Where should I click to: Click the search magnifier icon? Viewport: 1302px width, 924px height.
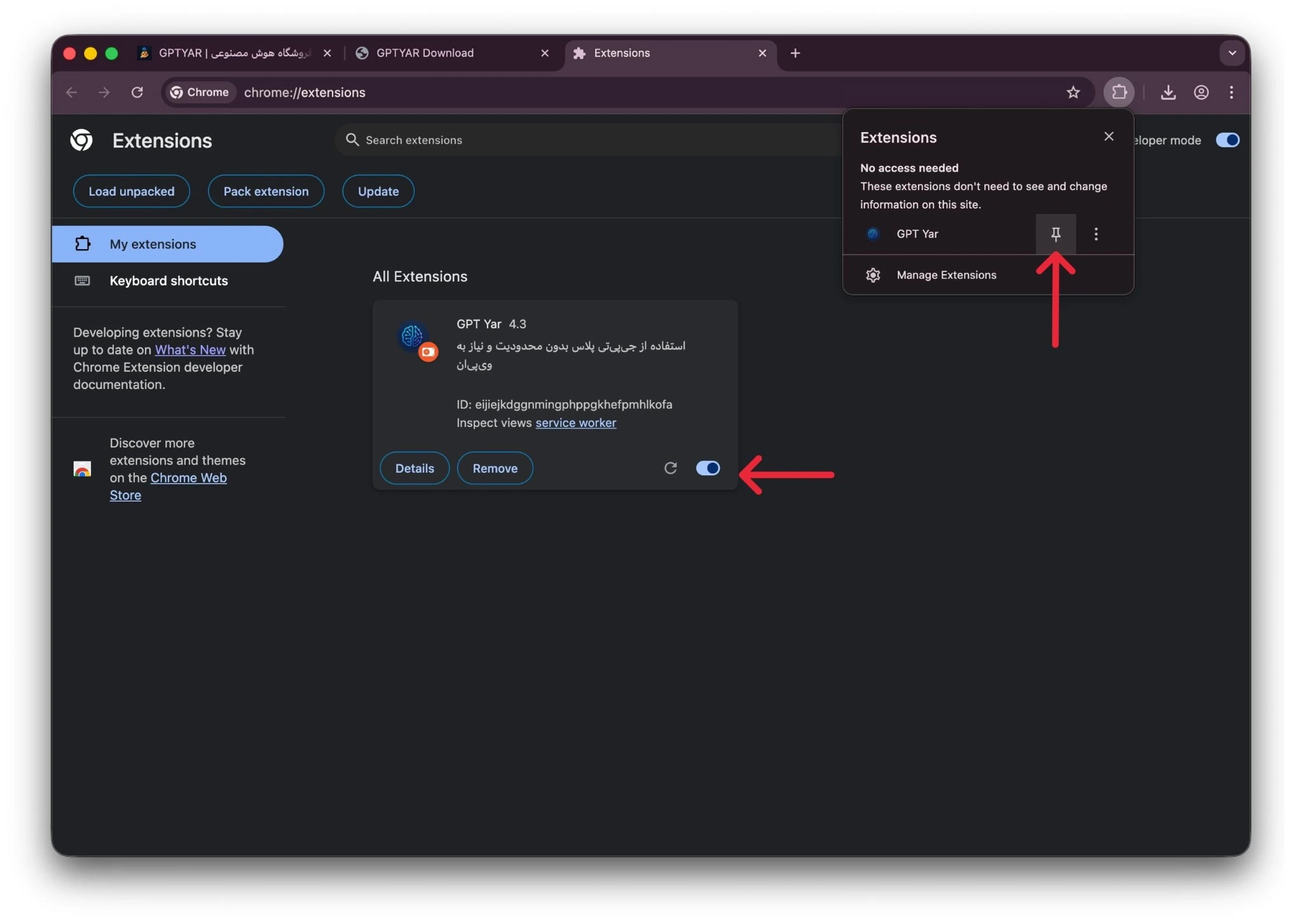tap(352, 140)
